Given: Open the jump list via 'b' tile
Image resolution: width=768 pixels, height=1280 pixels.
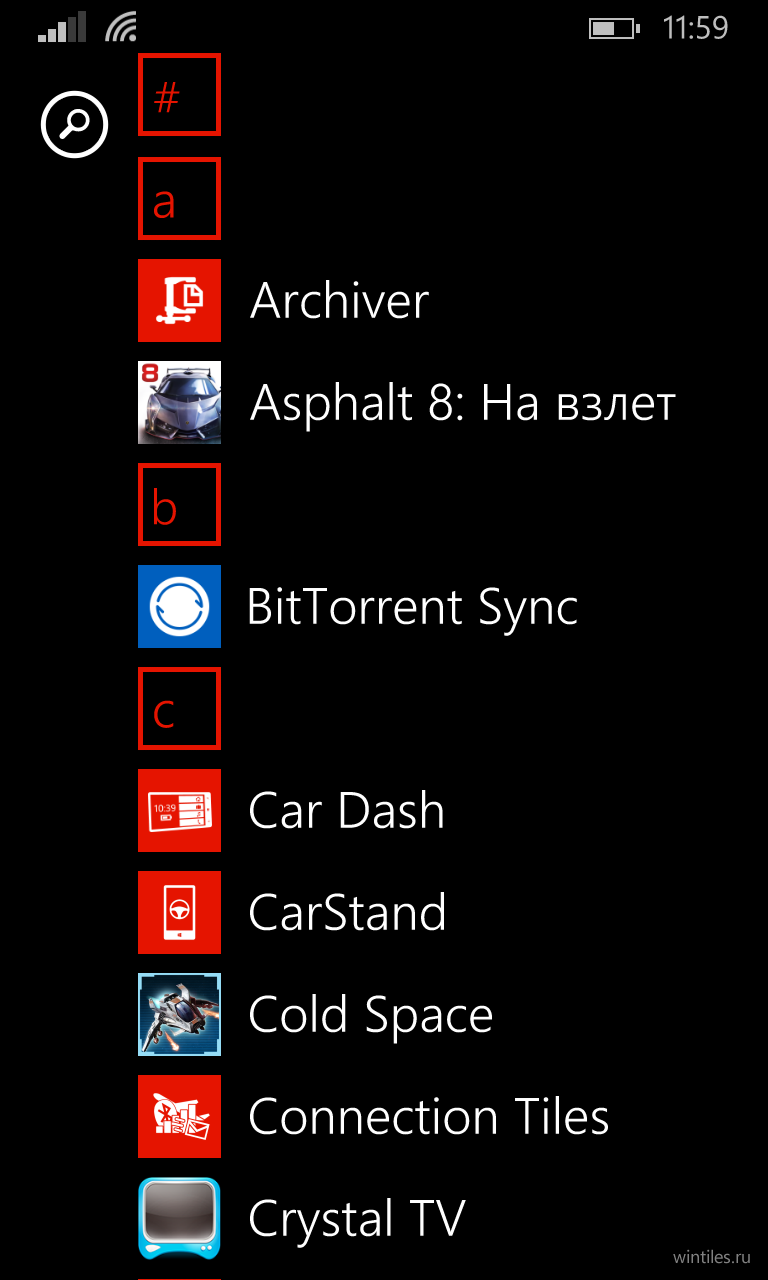Looking at the screenshot, I should [x=179, y=504].
